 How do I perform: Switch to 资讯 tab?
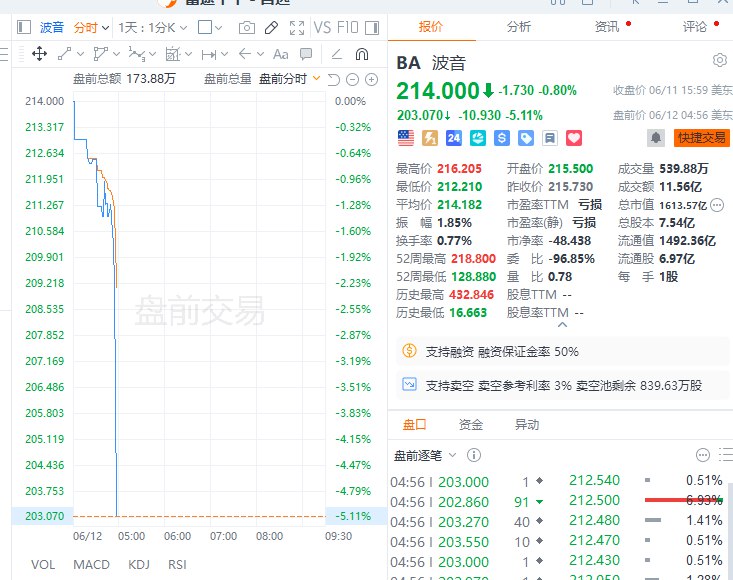tap(607, 27)
